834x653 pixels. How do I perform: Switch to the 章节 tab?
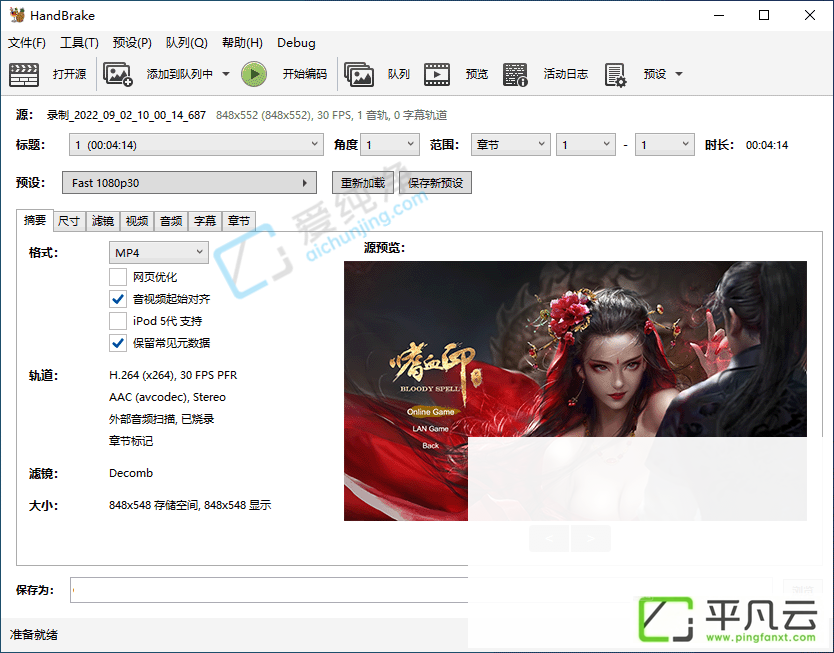[x=239, y=221]
